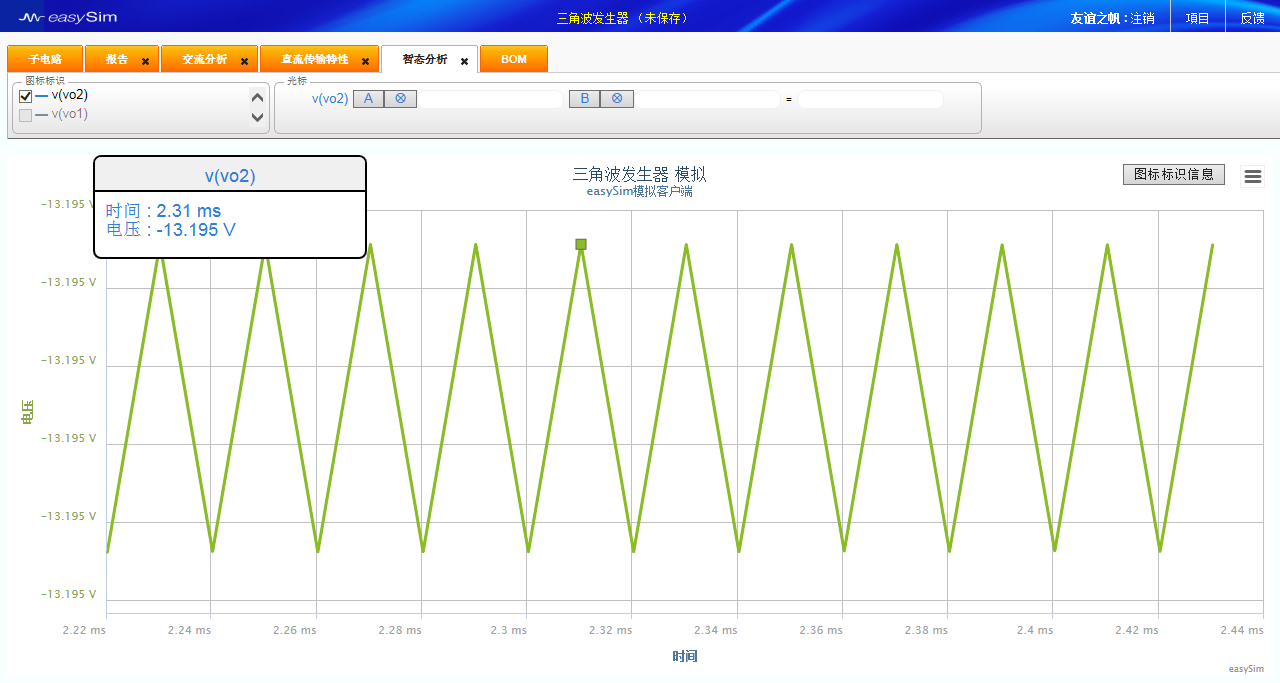This screenshot has height=683, width=1280.
Task: Click the easySim模拟客户端 subtitle
Action: (x=639, y=191)
